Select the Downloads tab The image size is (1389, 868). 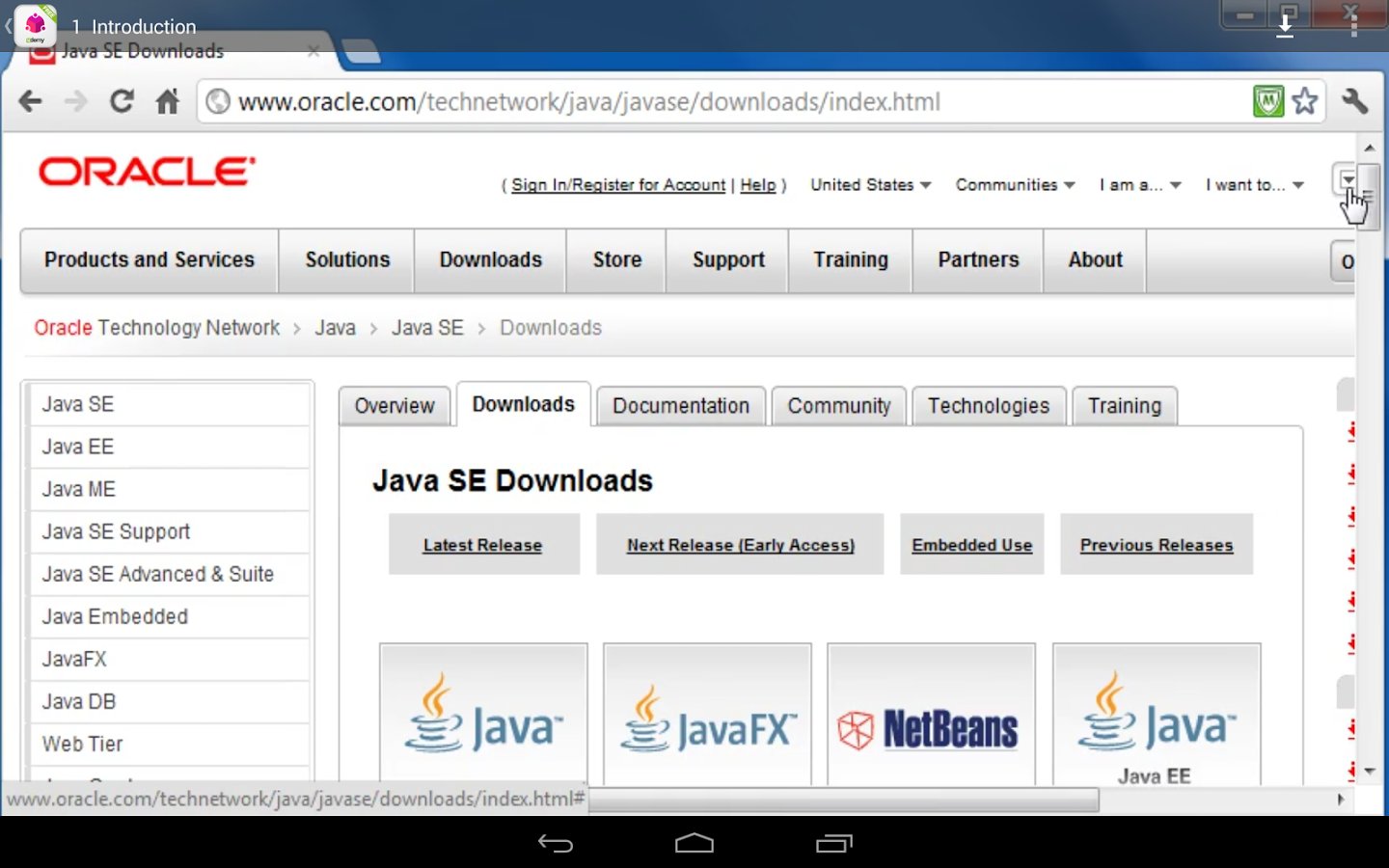[x=523, y=404]
